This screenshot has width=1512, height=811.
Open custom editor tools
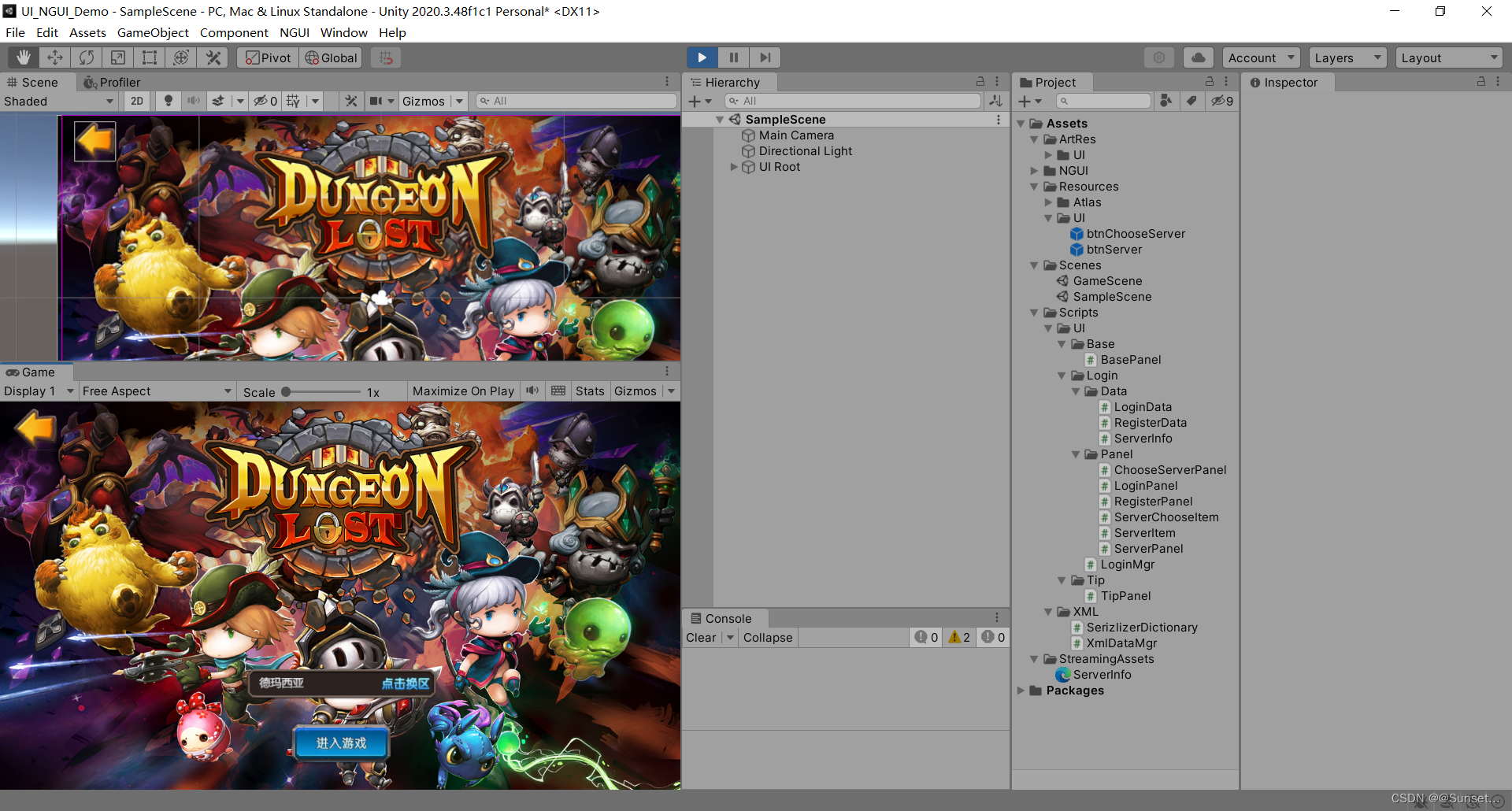(213, 57)
